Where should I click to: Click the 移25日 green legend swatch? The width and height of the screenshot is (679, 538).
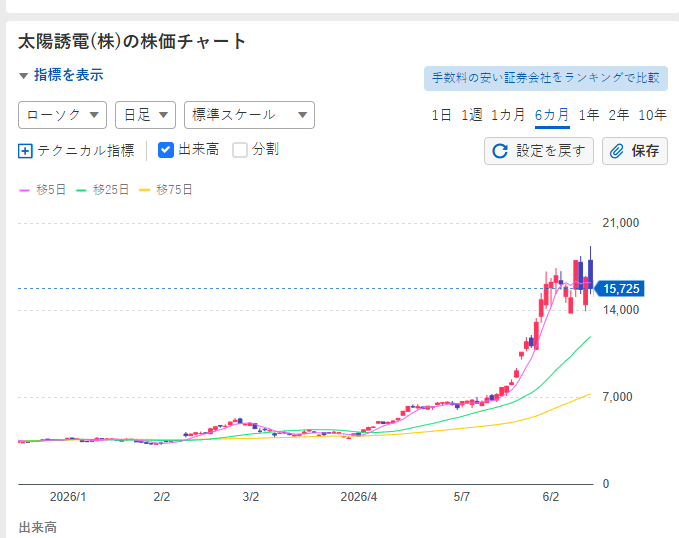[x=81, y=190]
